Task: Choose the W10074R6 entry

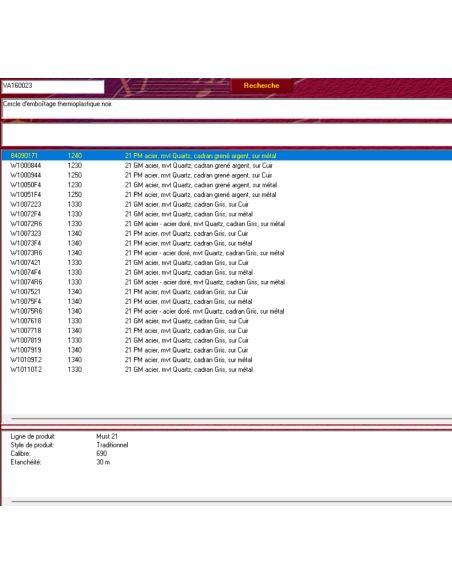Action: (227, 282)
